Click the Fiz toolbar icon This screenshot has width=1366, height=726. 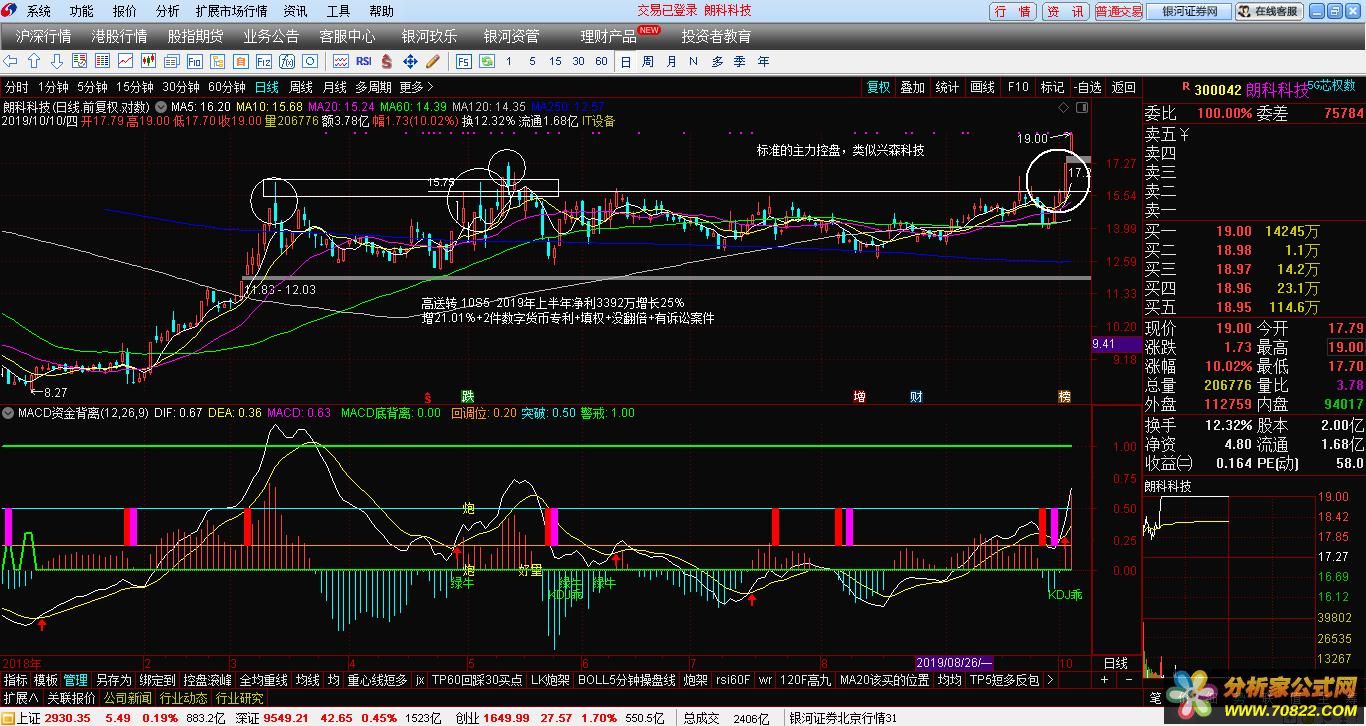coord(264,61)
